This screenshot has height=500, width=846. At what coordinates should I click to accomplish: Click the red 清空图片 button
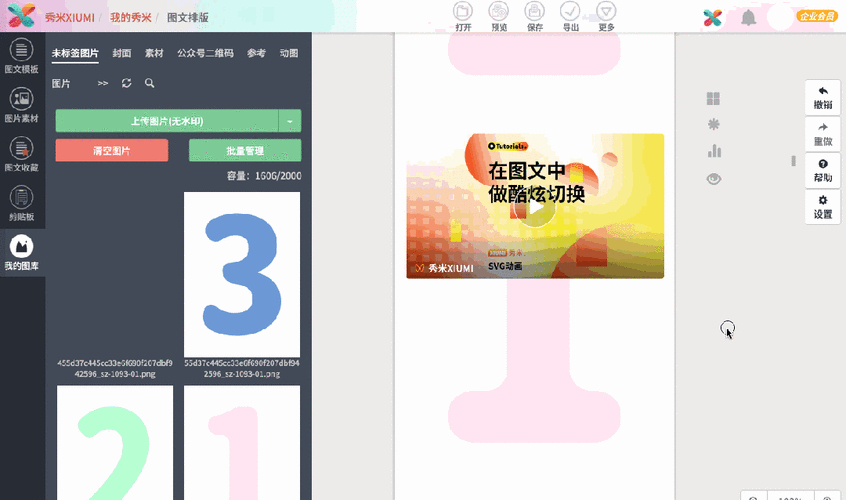coord(112,150)
